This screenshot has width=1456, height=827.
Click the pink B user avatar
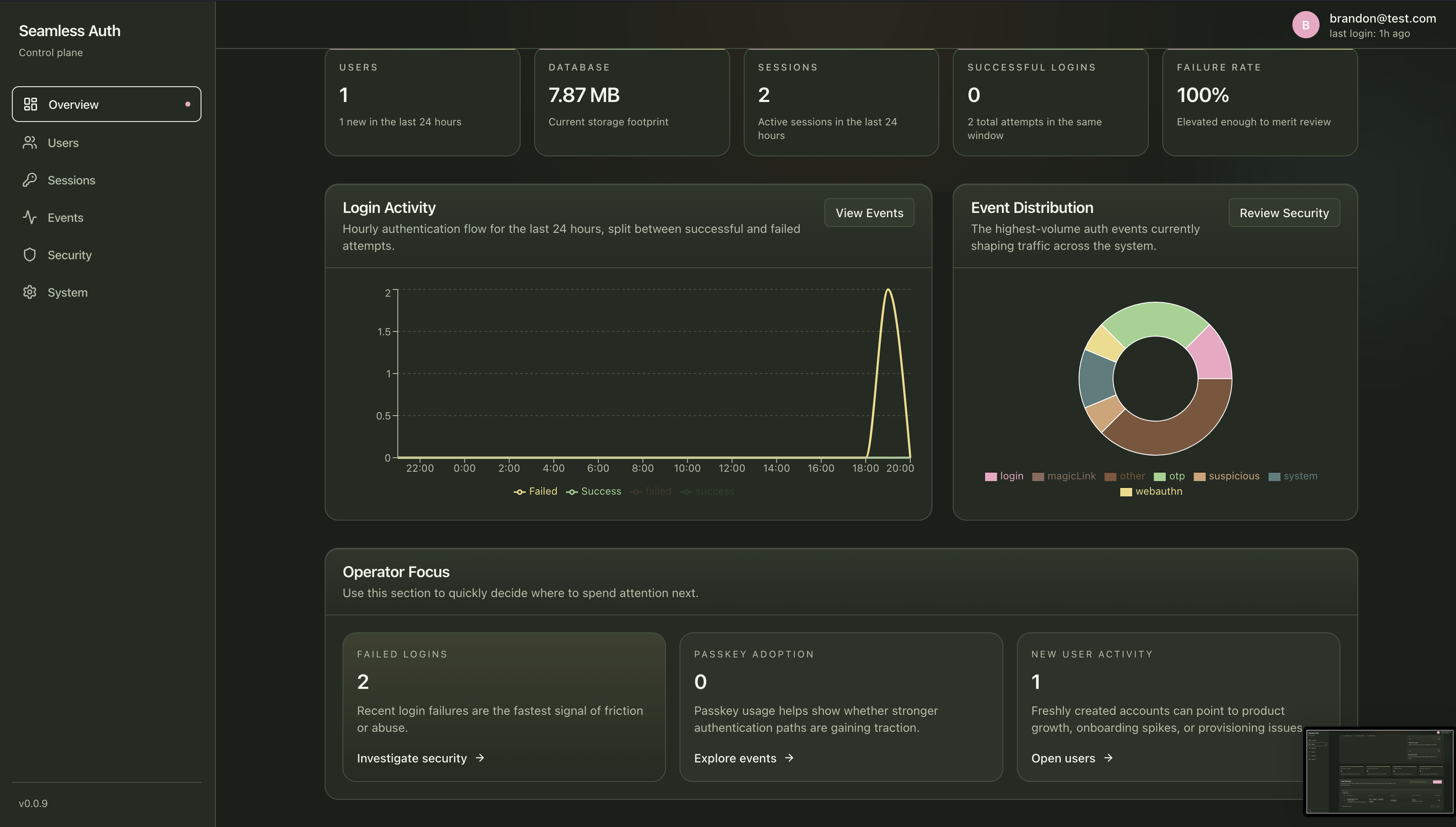tap(1306, 25)
